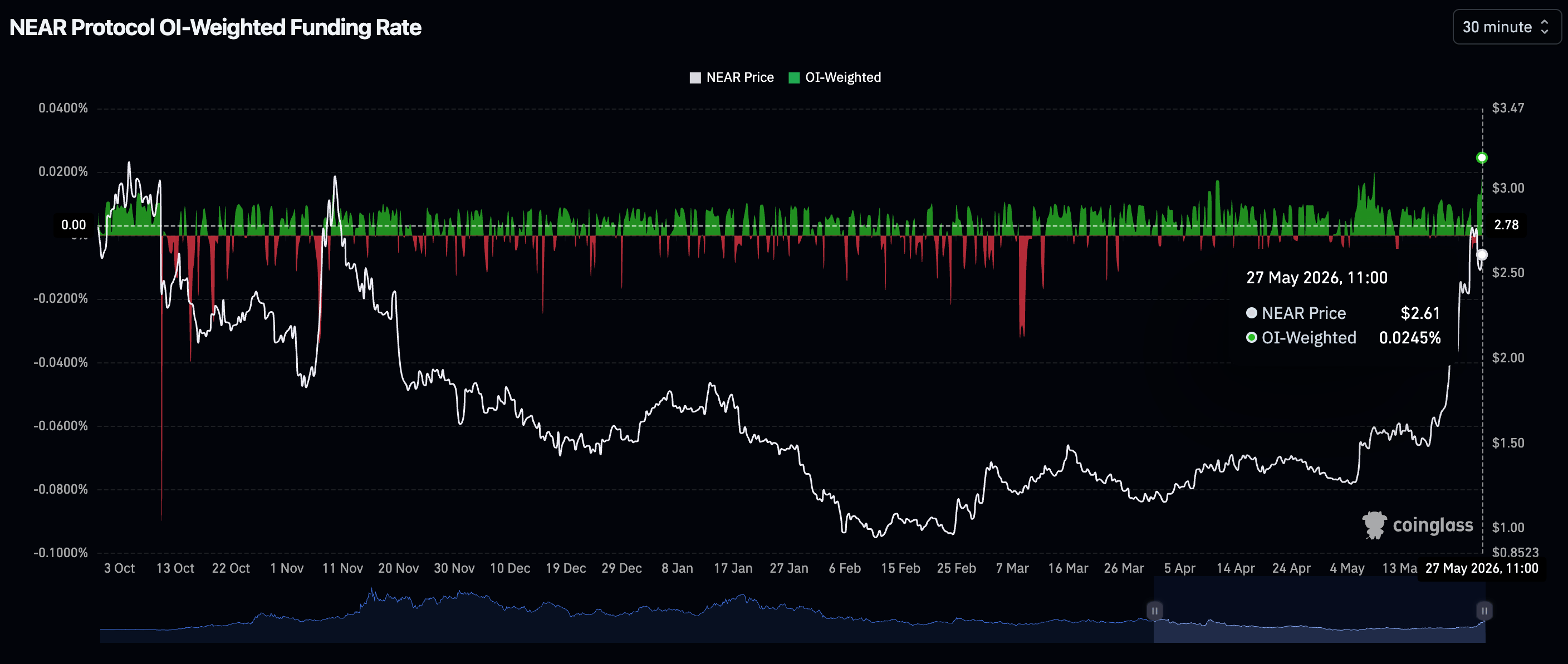This screenshot has height=664, width=1568.
Task: Click the '$0.8523' price axis label
Action: tap(1515, 552)
